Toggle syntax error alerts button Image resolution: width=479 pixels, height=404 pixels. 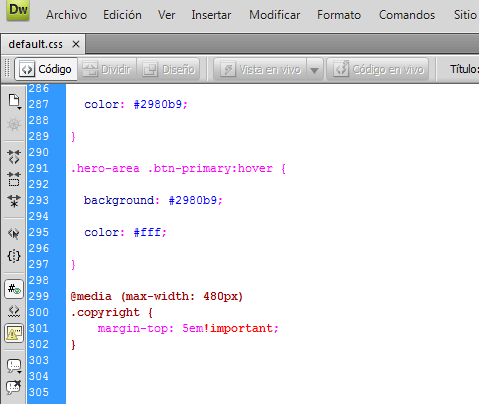pos(14,333)
